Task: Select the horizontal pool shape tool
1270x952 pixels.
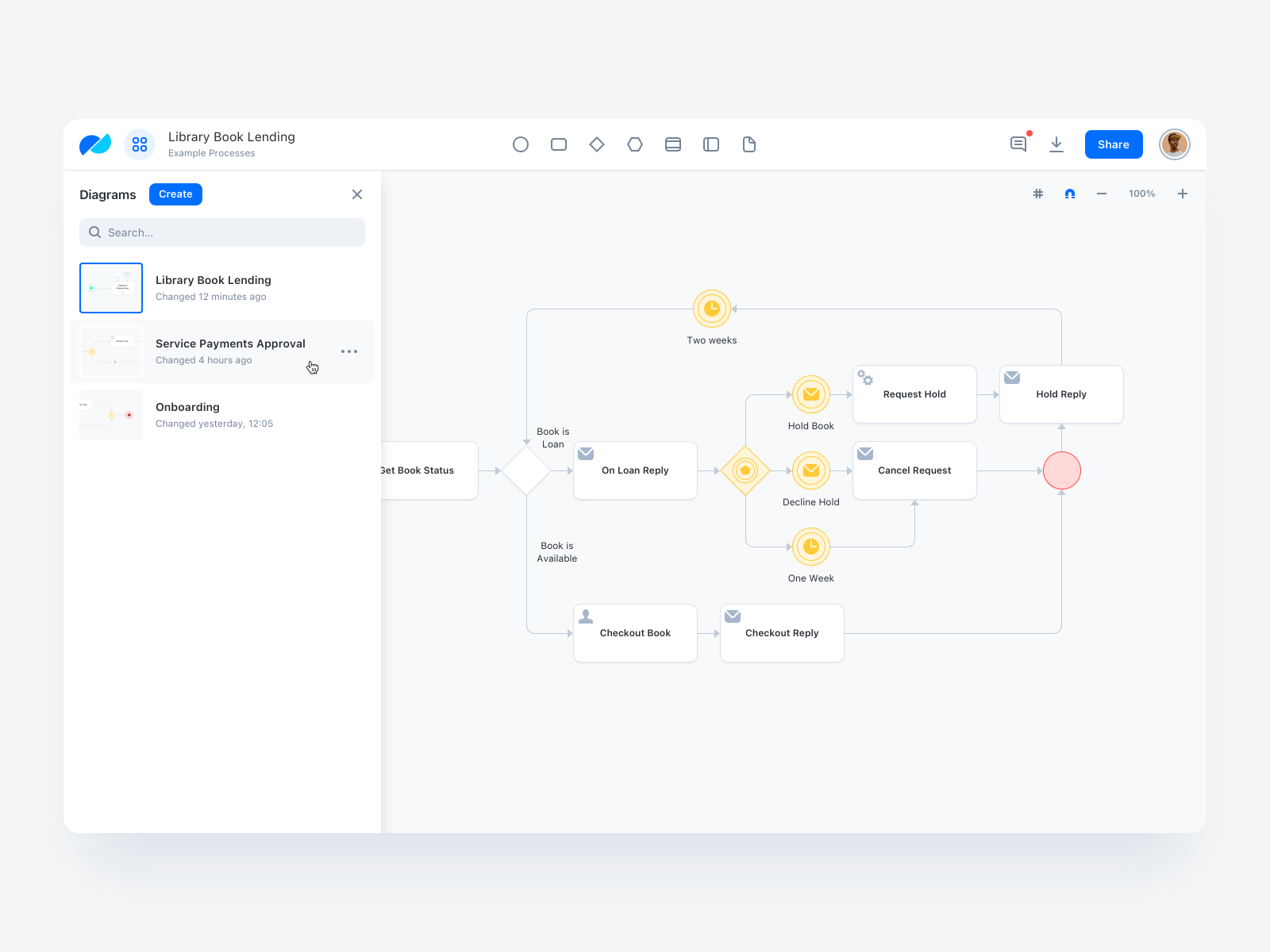Action: click(673, 144)
